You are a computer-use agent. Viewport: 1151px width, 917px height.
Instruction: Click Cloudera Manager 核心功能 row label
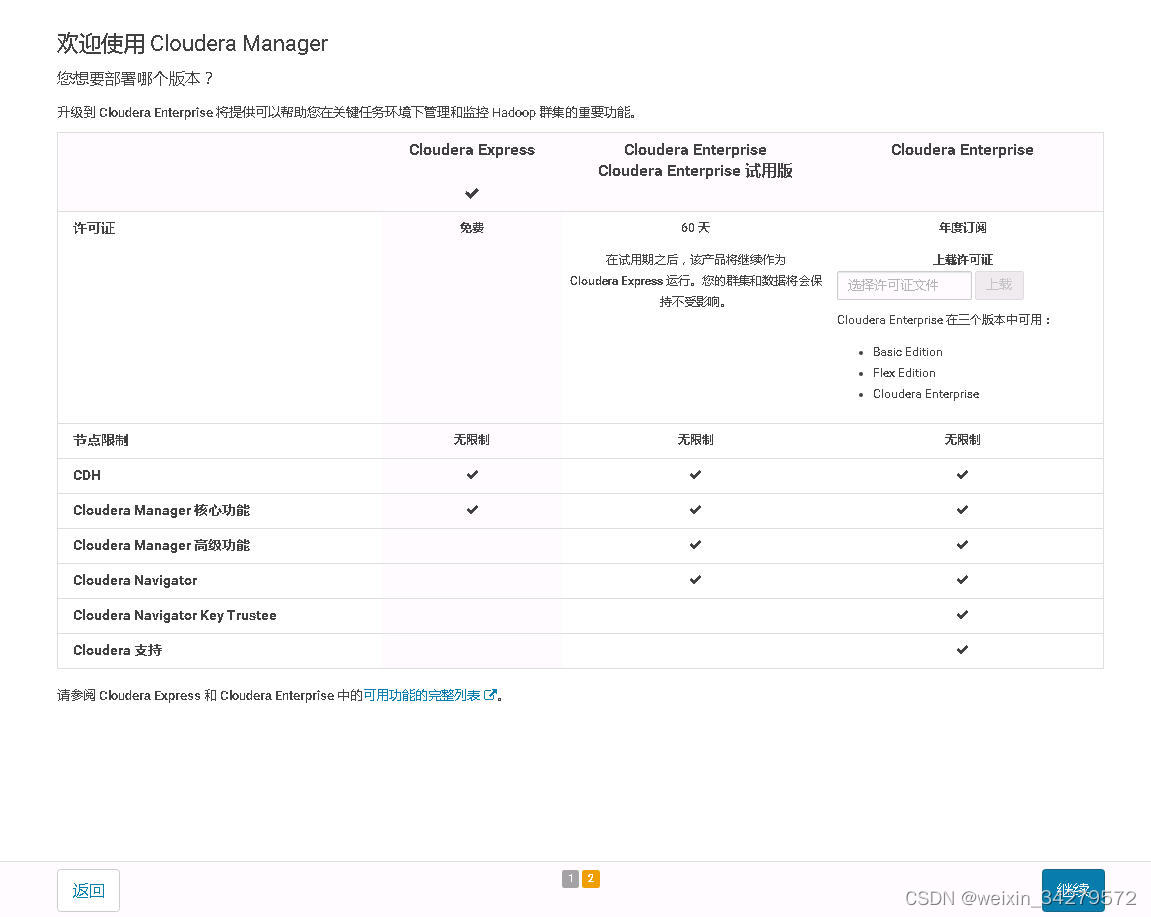[161, 510]
